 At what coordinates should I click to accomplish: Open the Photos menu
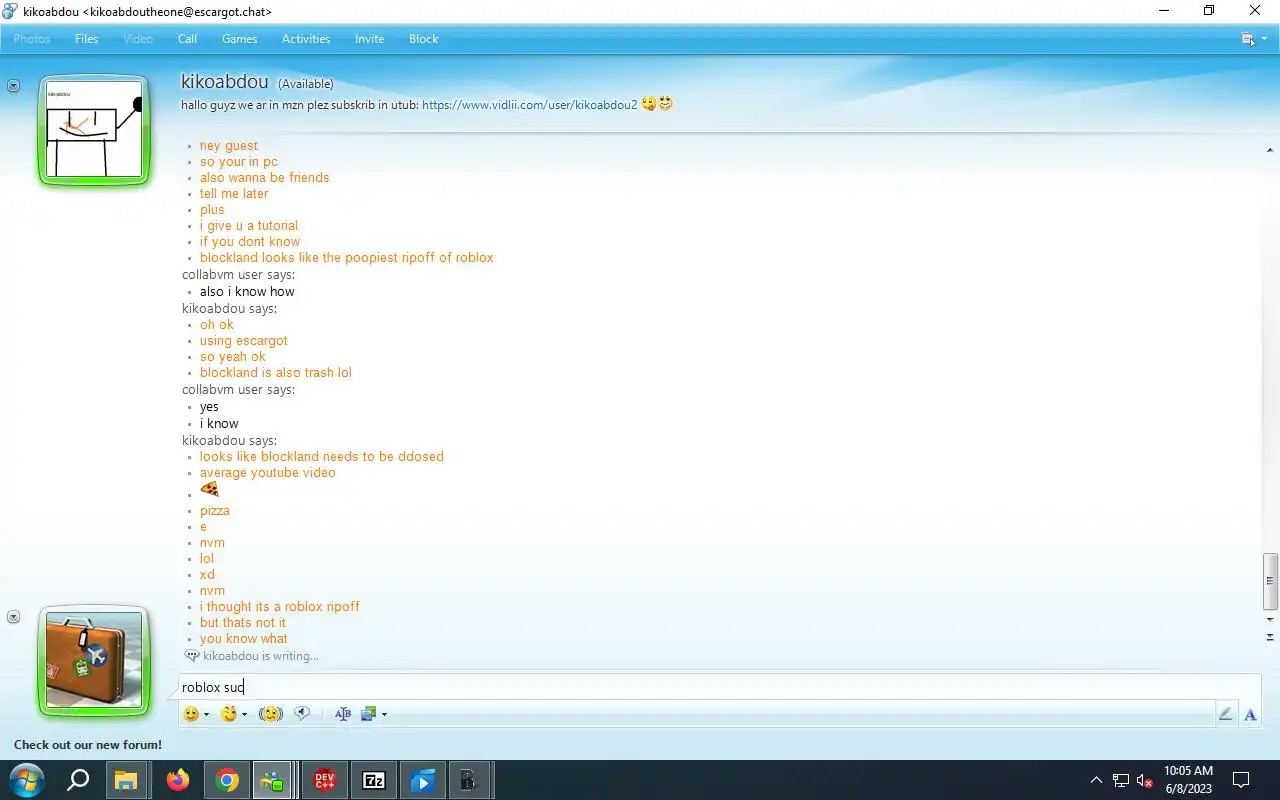coord(31,39)
